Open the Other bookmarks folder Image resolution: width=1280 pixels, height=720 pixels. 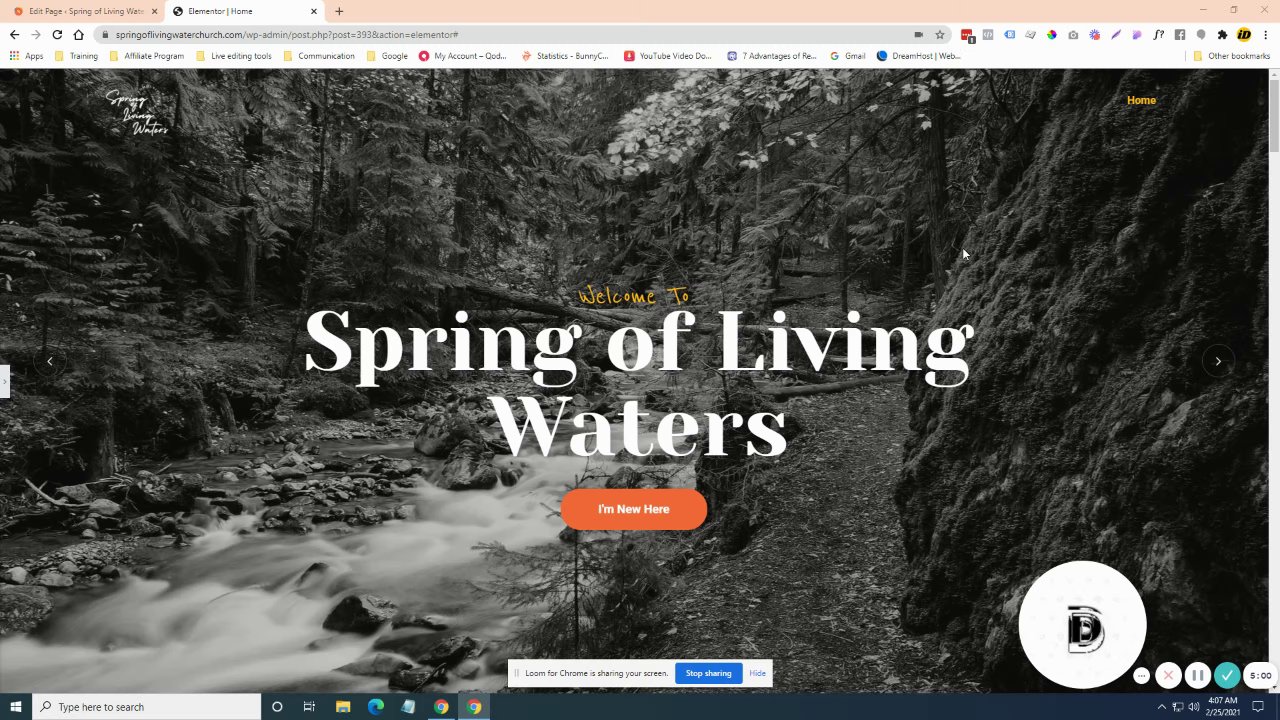click(x=1232, y=56)
